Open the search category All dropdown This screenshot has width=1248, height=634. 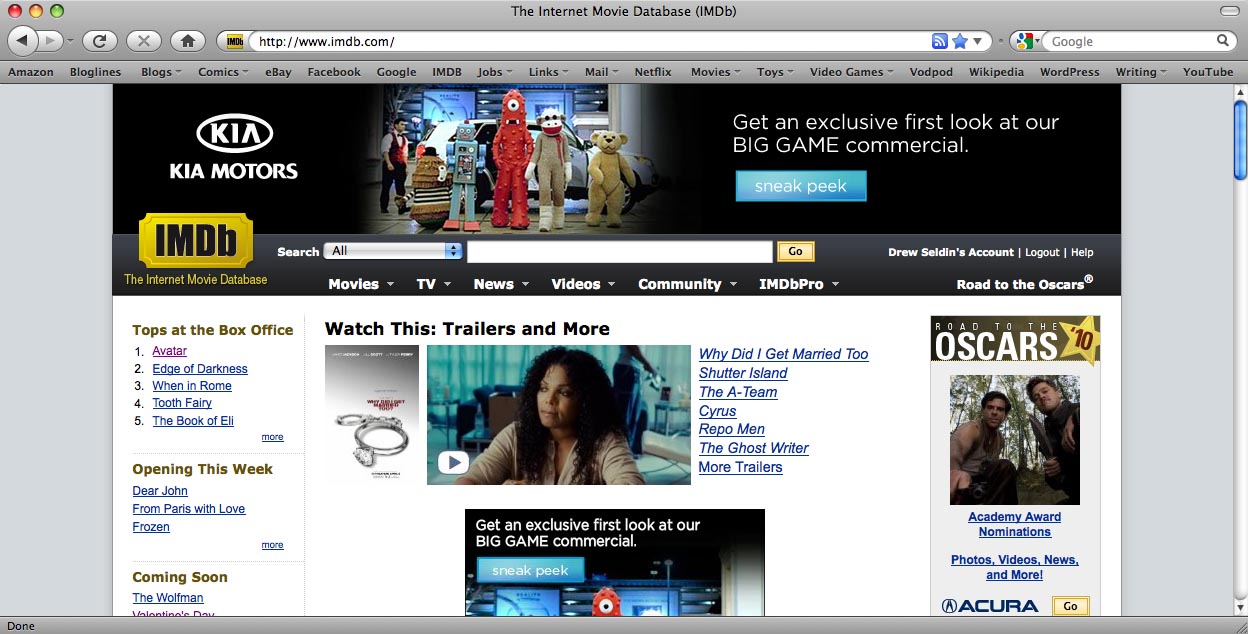coord(395,251)
